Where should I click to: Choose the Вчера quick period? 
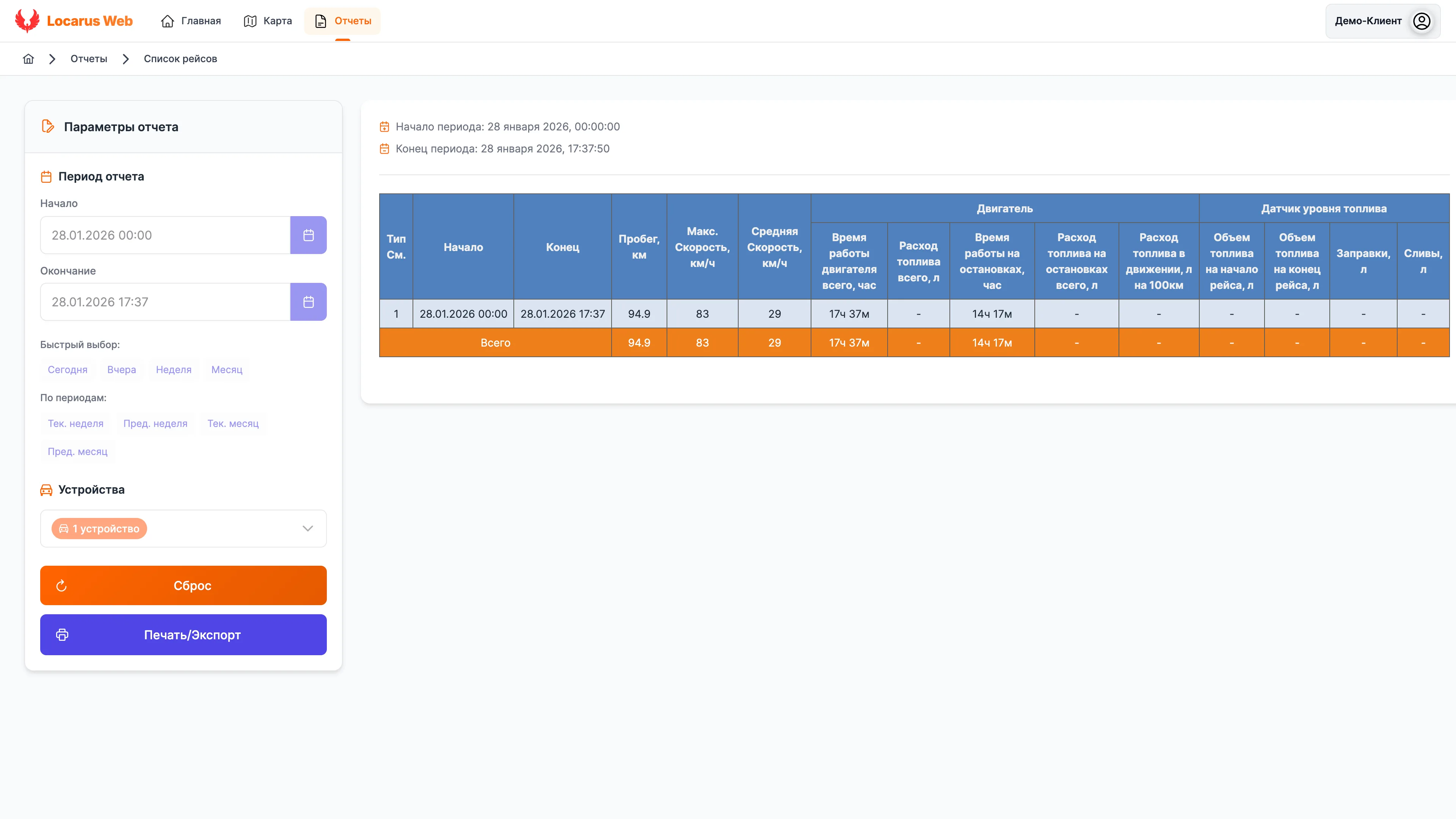(121, 370)
